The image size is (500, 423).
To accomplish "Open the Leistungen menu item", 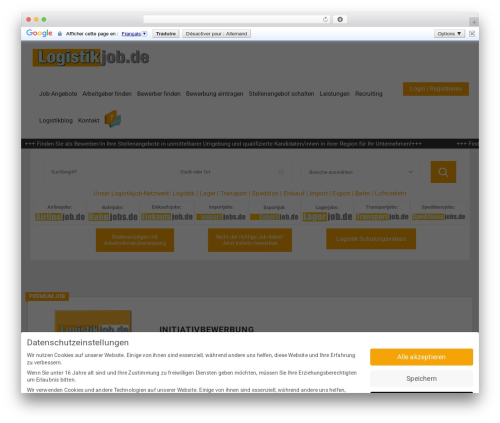I will tap(335, 94).
